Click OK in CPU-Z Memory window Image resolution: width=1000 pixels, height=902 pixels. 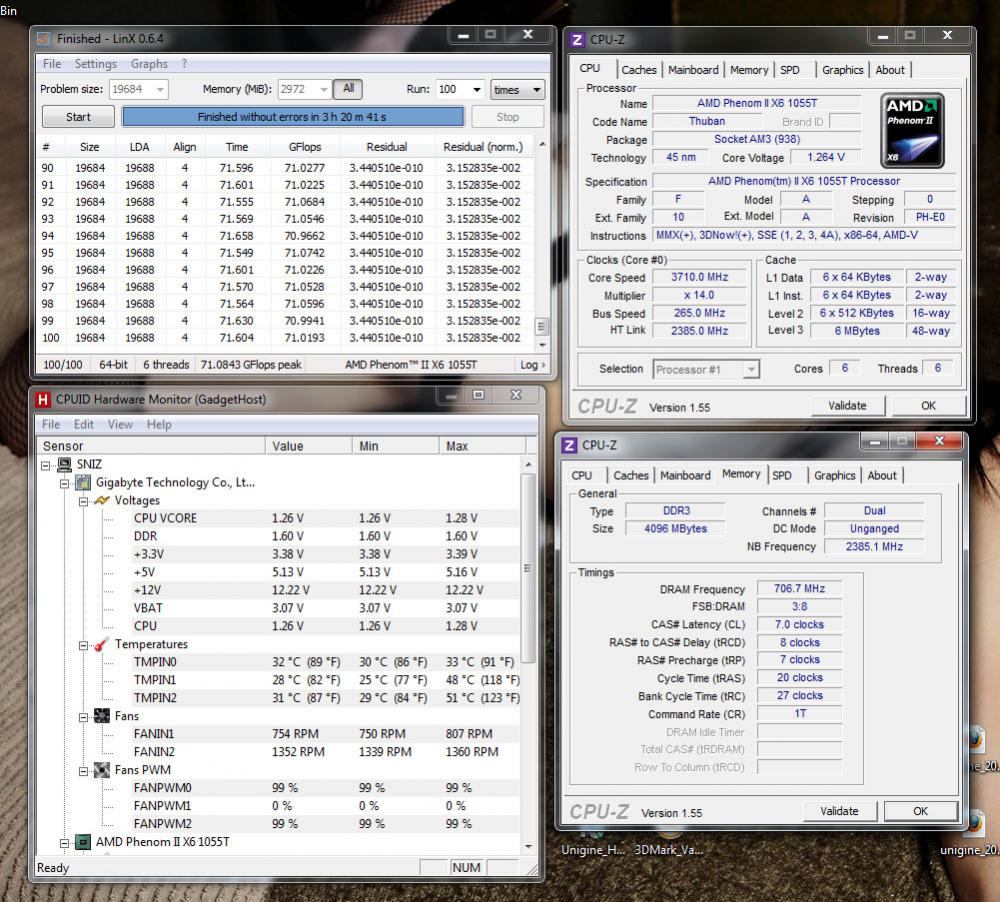tap(920, 811)
